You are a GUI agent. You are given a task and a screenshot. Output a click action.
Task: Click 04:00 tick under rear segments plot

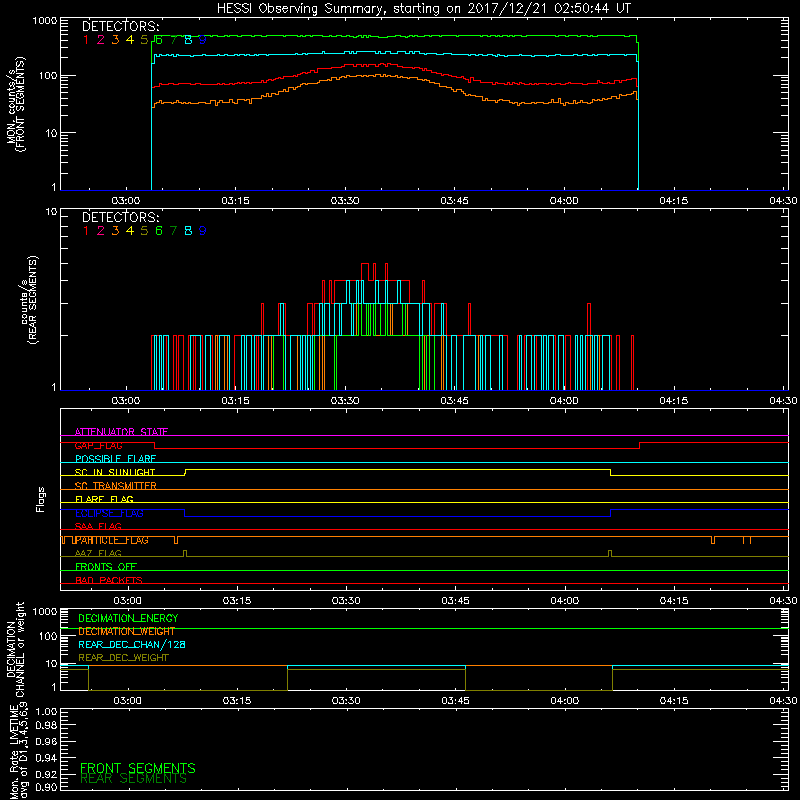pyautogui.click(x=564, y=401)
